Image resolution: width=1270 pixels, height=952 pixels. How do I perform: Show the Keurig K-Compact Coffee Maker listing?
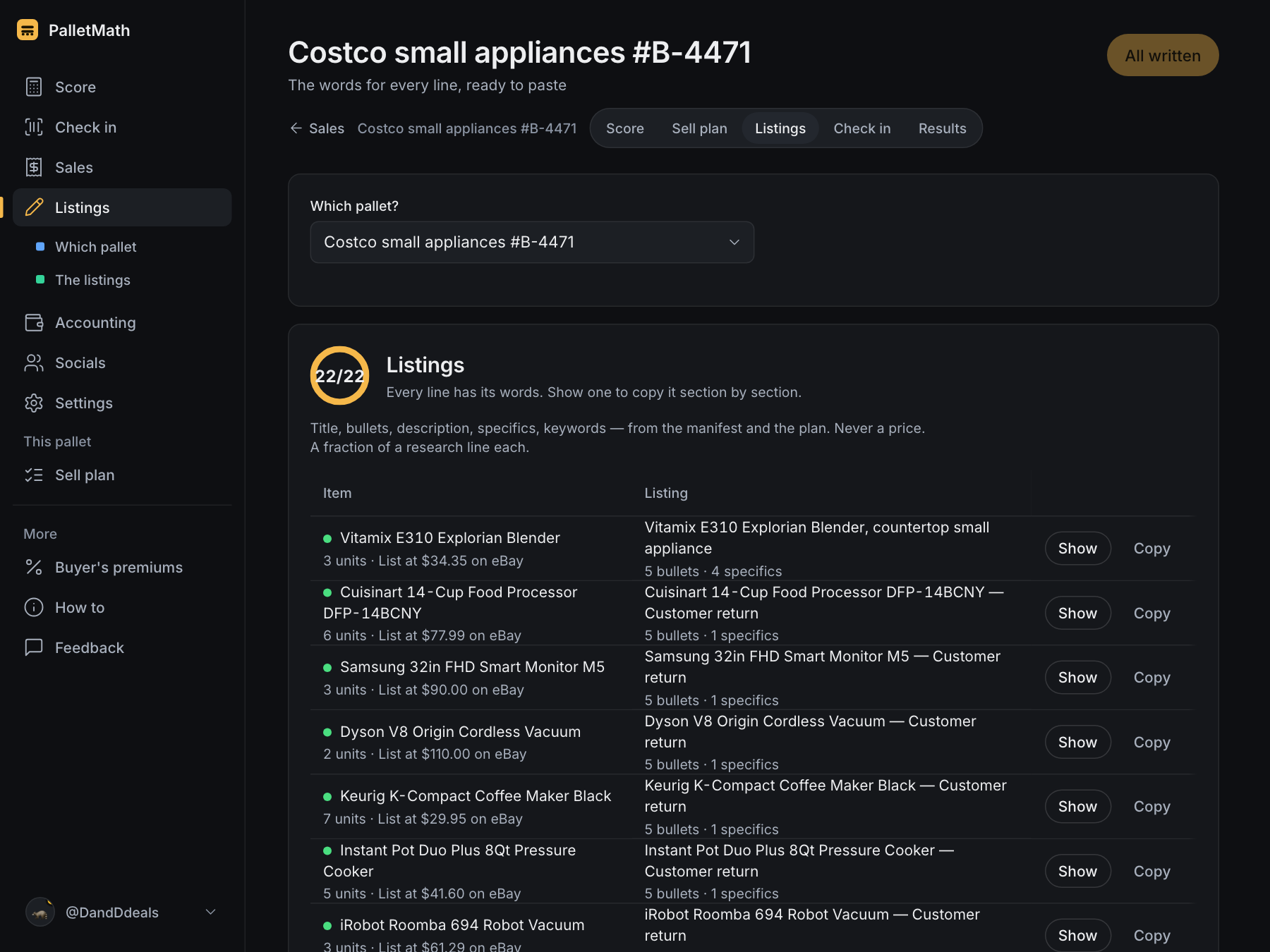click(1077, 806)
